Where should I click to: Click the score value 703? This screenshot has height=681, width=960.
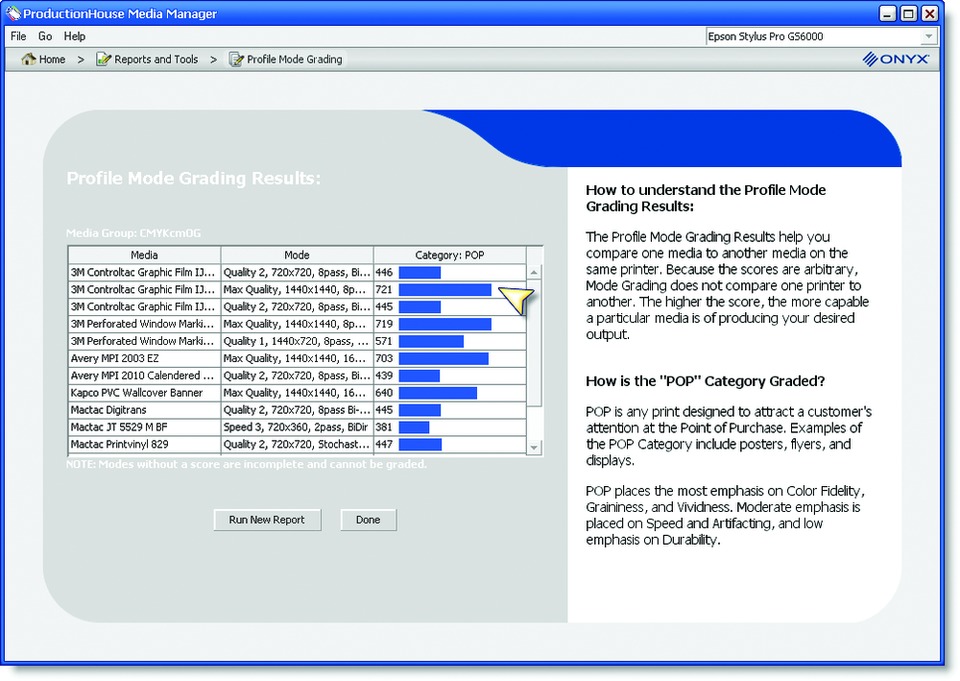(x=384, y=358)
